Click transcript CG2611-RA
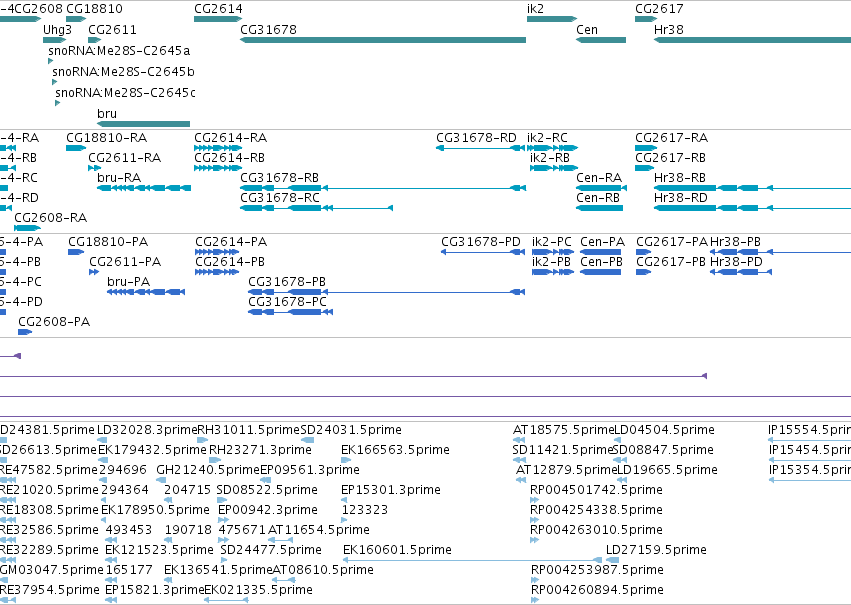851x605 pixels. tap(124, 158)
